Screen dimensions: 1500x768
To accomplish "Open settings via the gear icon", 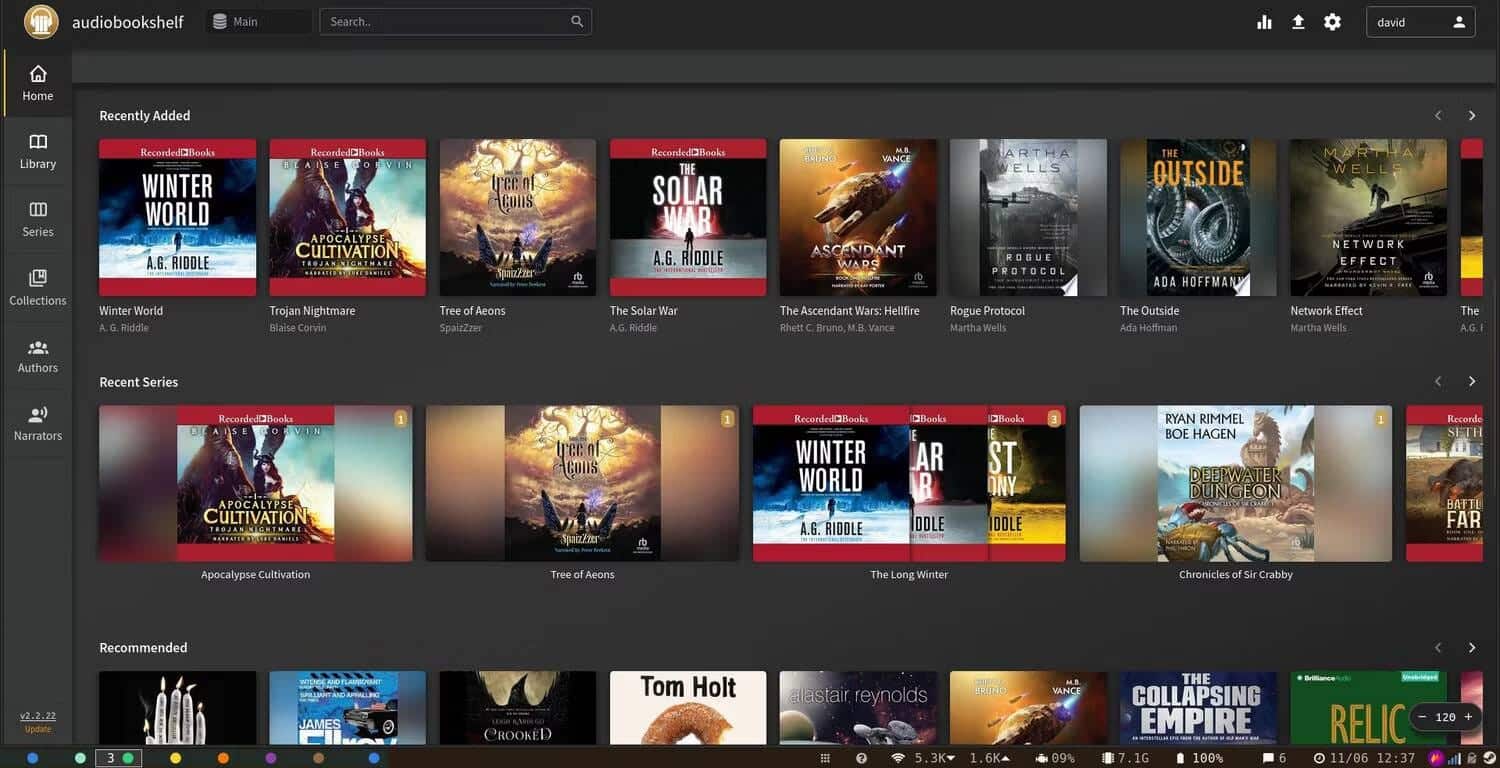I will 1332,22.
